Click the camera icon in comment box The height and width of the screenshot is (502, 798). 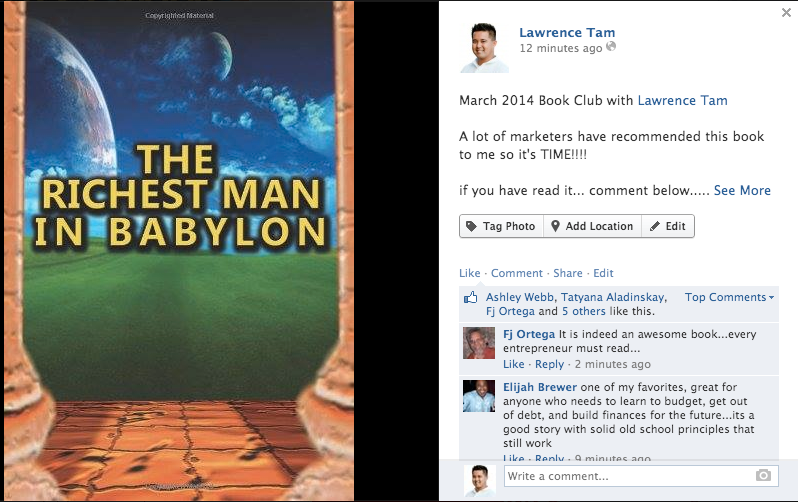(x=763, y=476)
